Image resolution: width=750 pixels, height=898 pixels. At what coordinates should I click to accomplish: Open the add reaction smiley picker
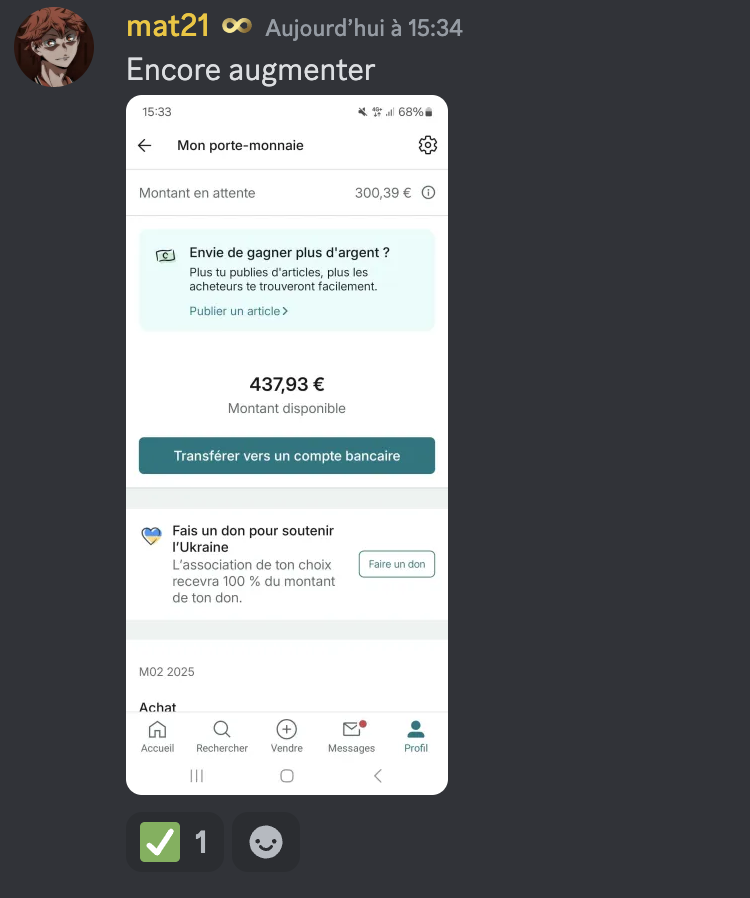pyautogui.click(x=266, y=842)
